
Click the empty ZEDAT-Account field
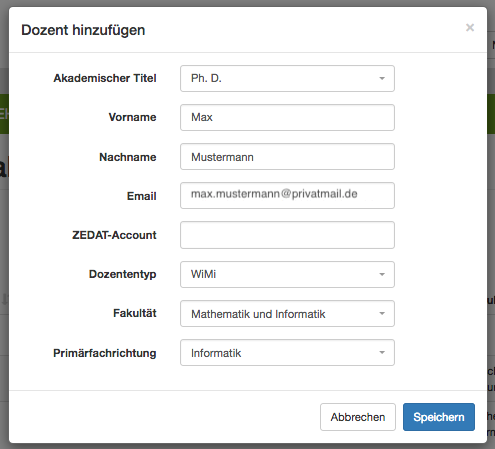pos(287,235)
